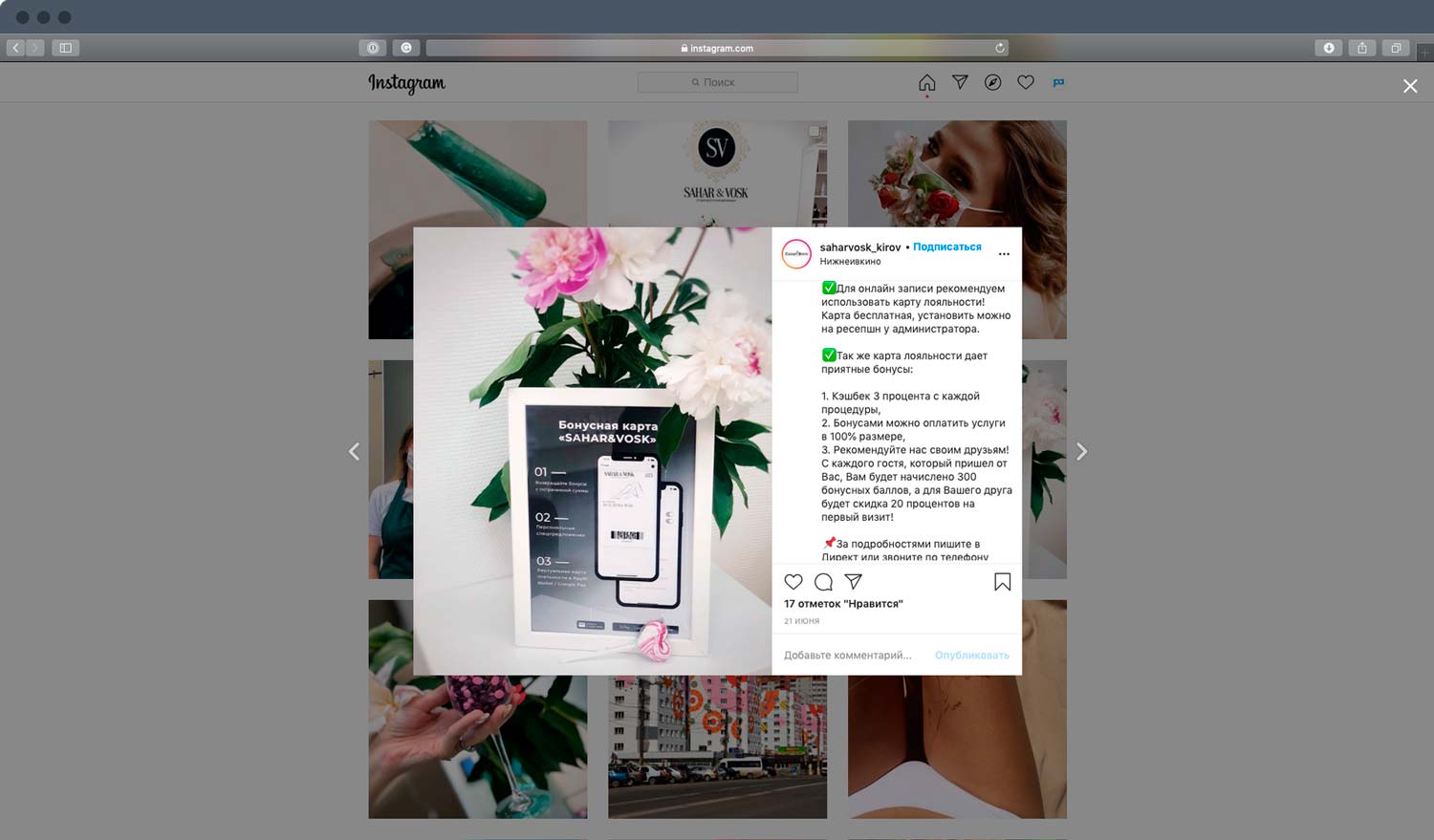Click the Instagram logo

point(407,83)
